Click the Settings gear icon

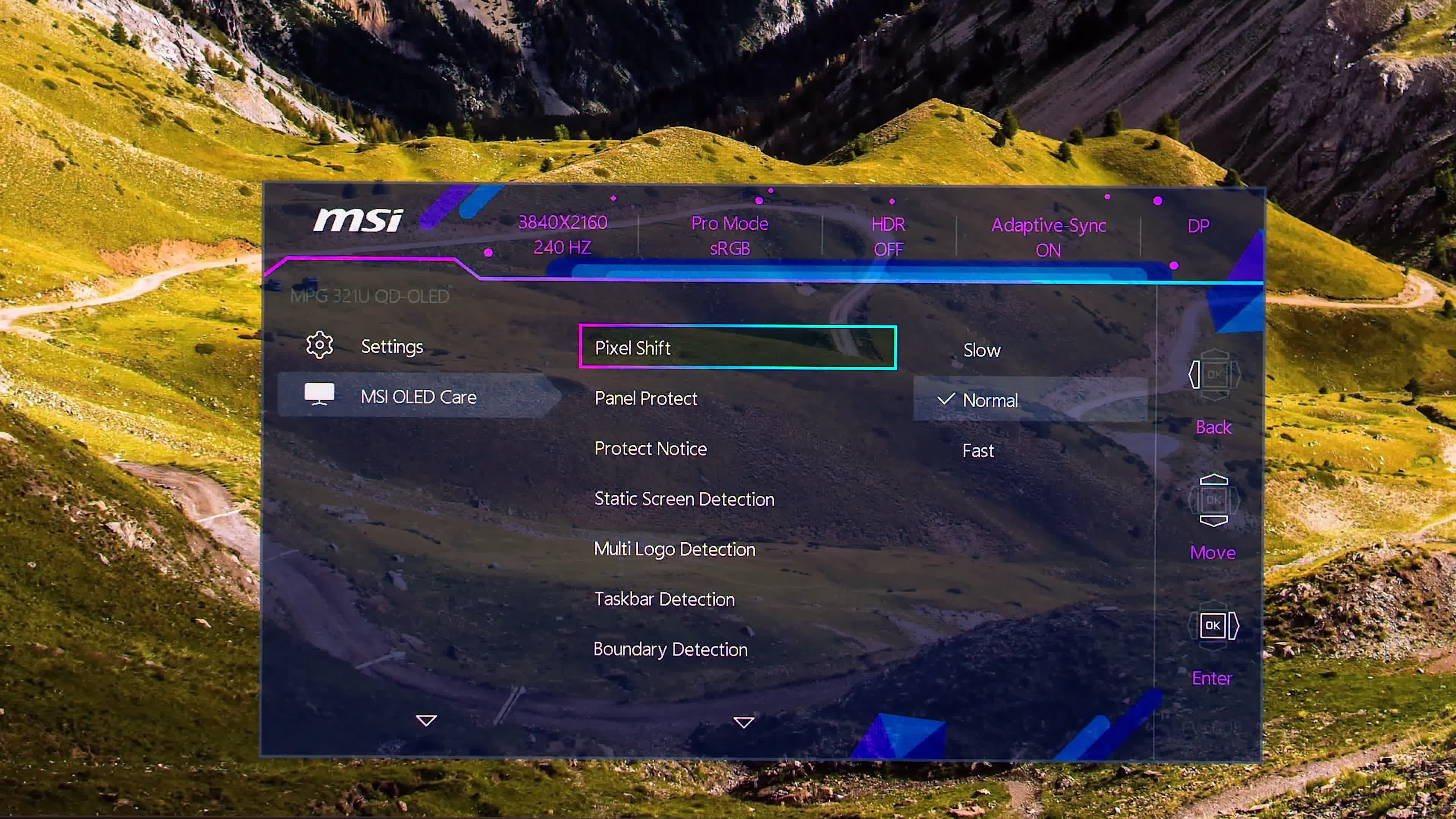coord(319,345)
